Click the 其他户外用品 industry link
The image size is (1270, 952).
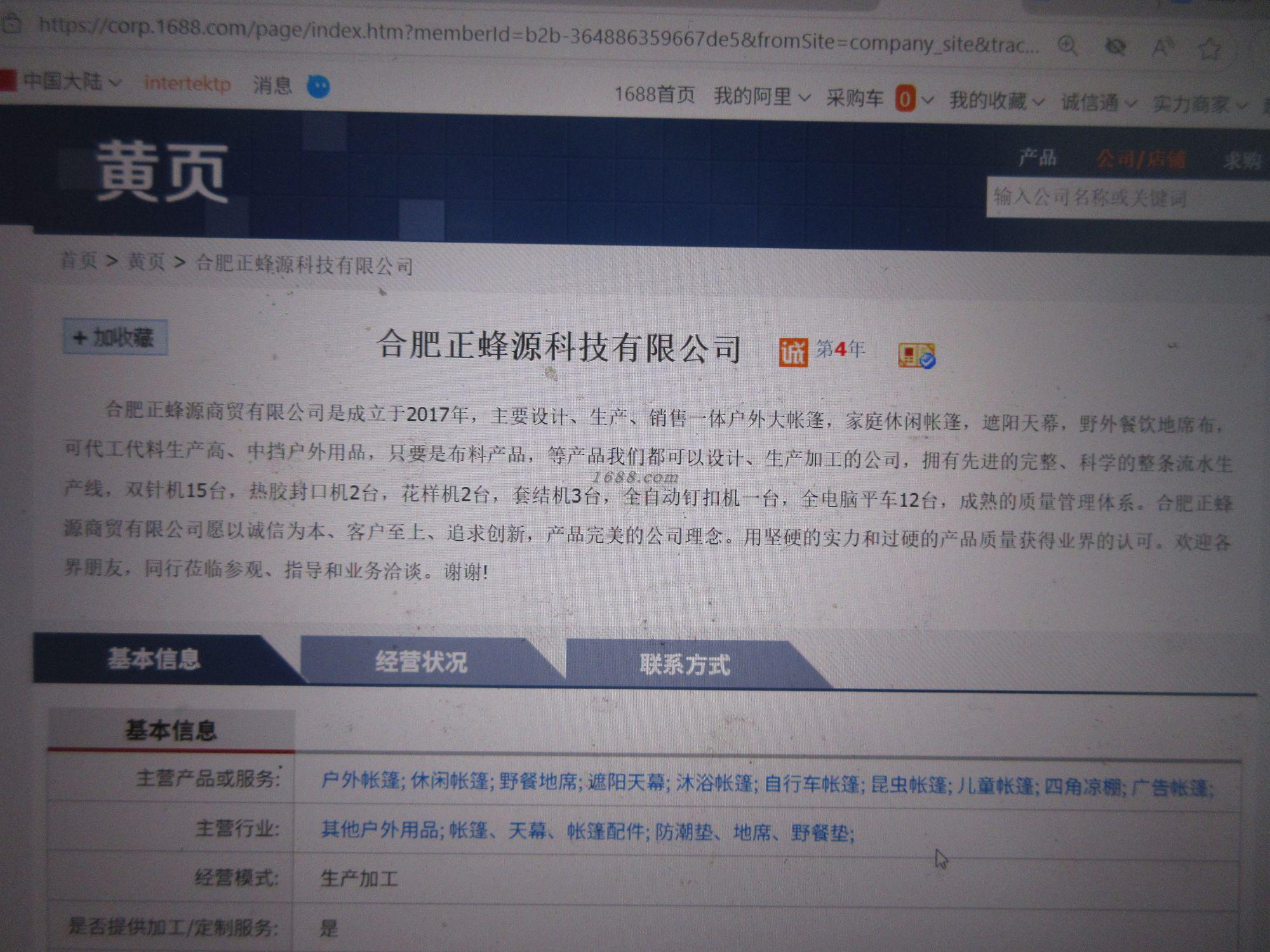(x=380, y=830)
